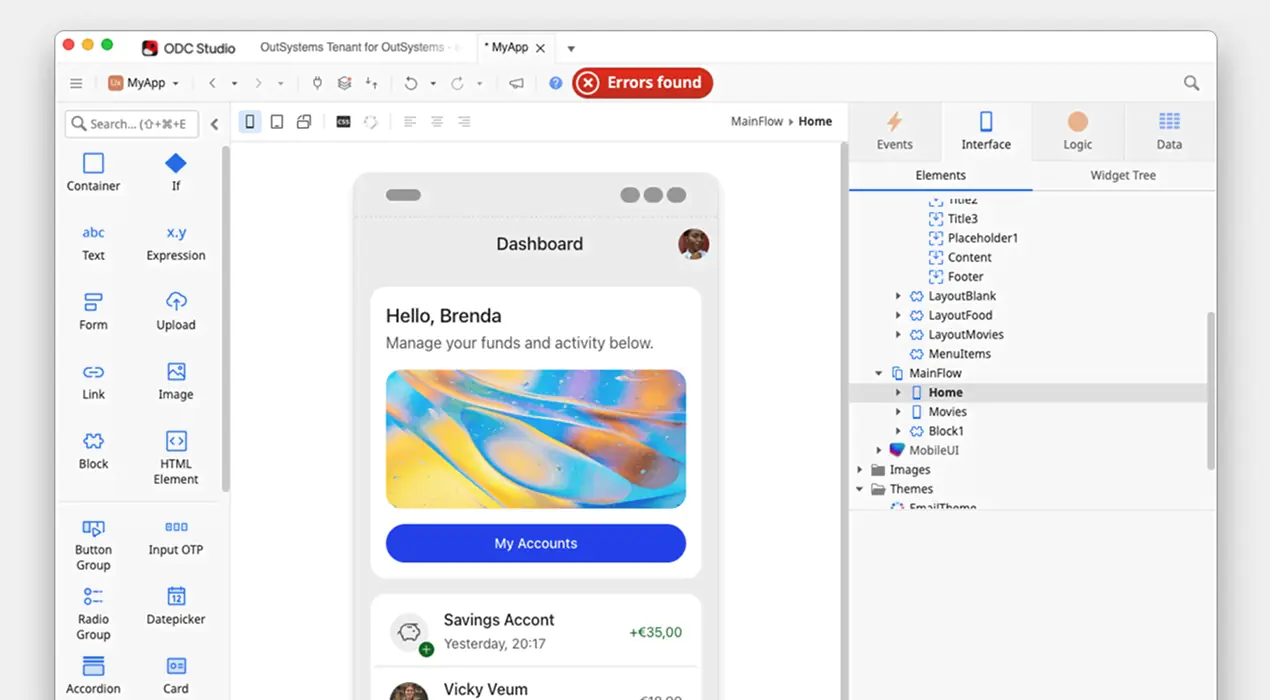Enable phone preview mode
Image resolution: width=1270 pixels, height=700 pixels.
[x=249, y=121]
